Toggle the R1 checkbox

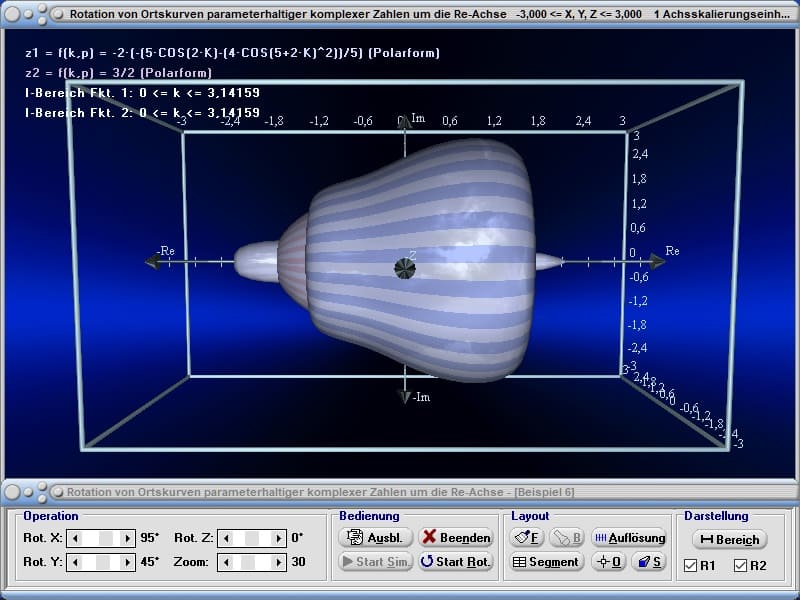pyautogui.click(x=691, y=565)
